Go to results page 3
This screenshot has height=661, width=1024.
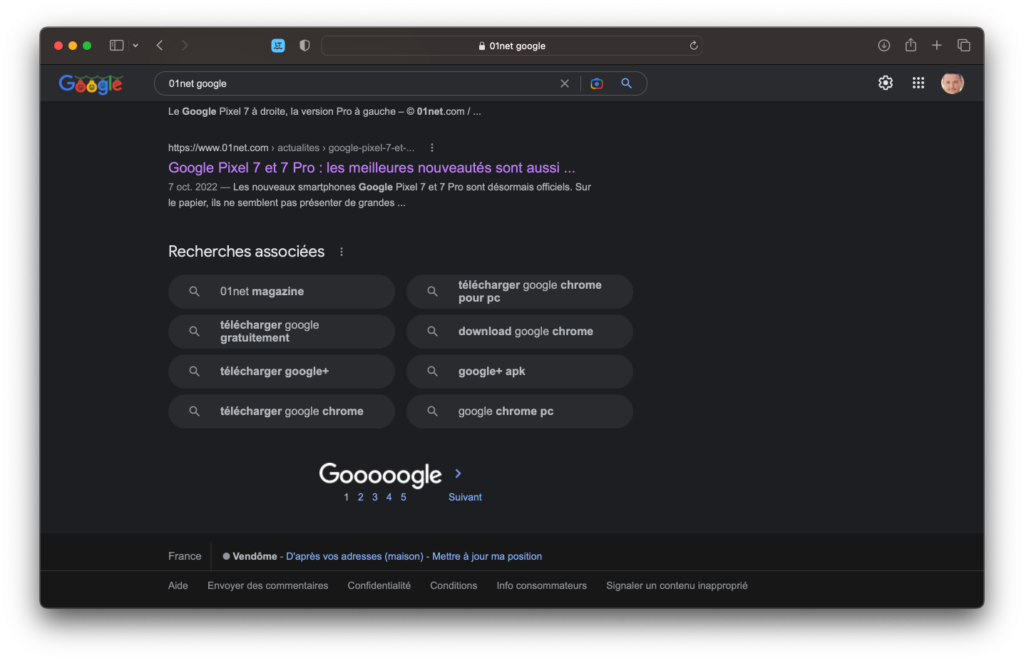(x=375, y=497)
